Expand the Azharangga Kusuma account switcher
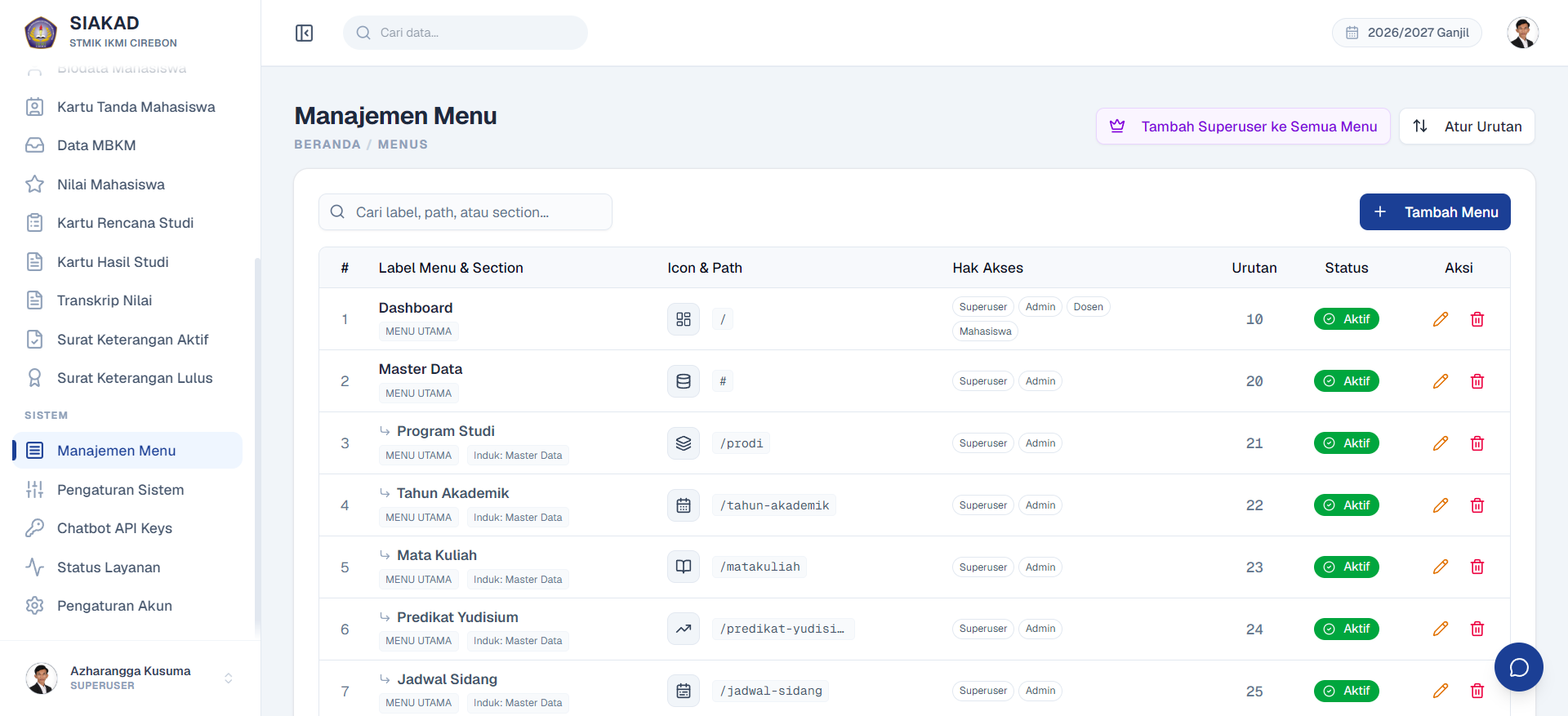Screen dimensions: 1568x716 coord(229,678)
